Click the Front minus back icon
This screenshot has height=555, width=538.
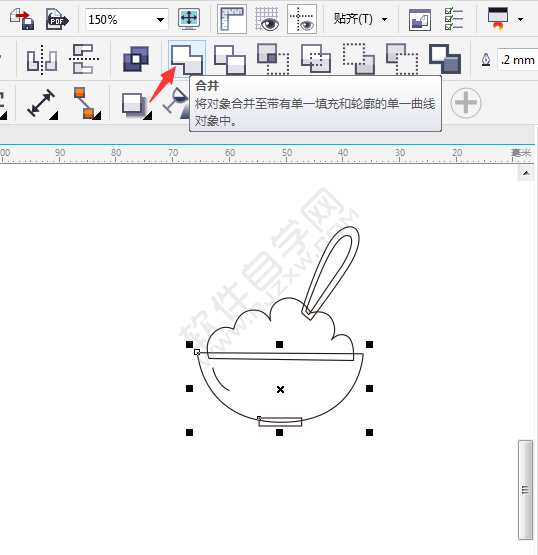click(359, 59)
